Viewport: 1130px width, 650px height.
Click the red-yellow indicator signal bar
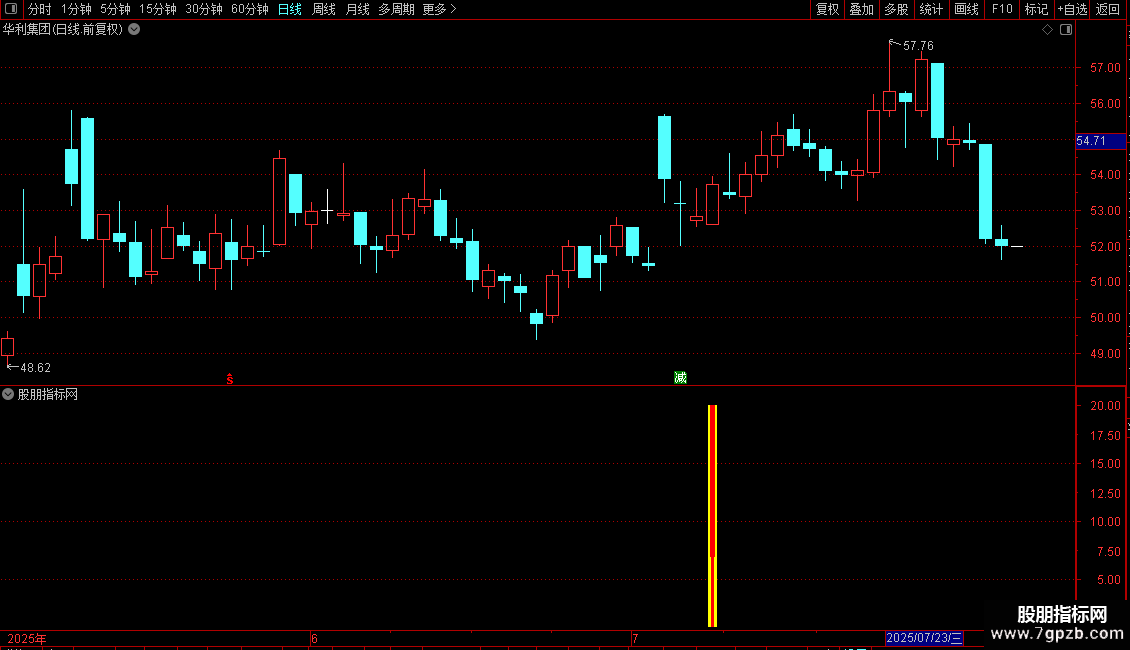[x=712, y=516]
